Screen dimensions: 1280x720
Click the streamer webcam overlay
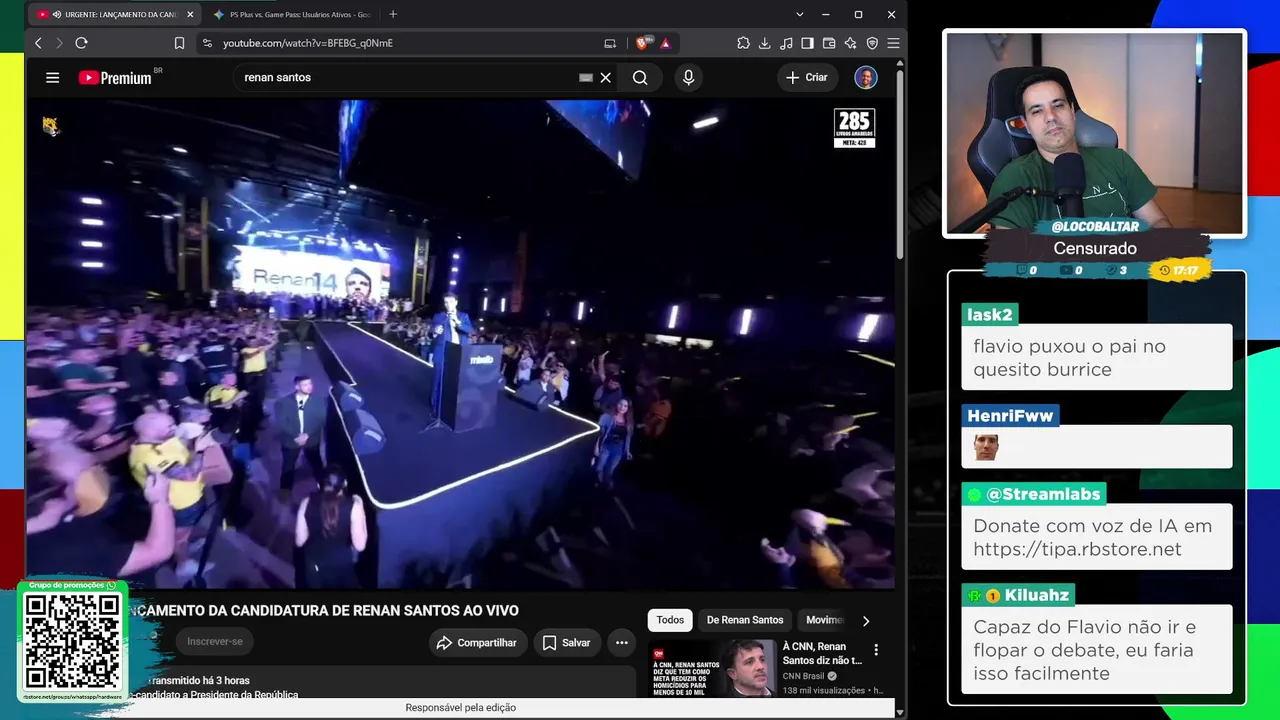1095,133
